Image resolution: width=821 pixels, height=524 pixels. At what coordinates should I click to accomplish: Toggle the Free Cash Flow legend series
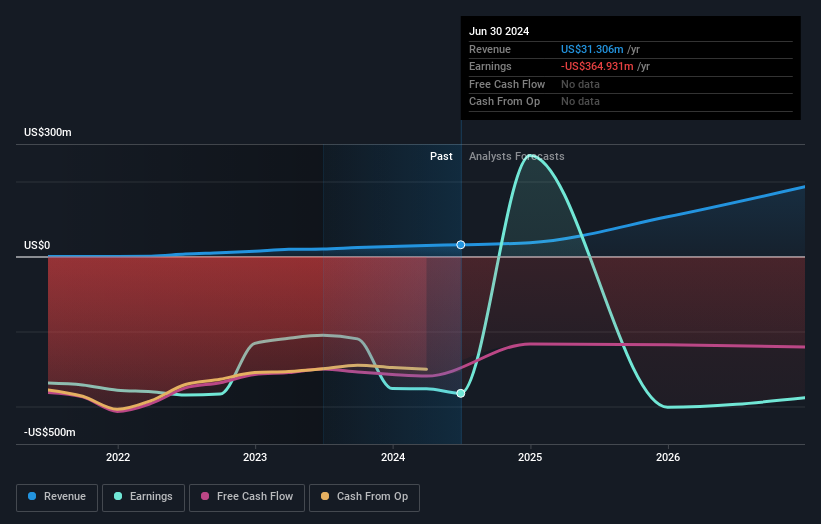coord(247,497)
